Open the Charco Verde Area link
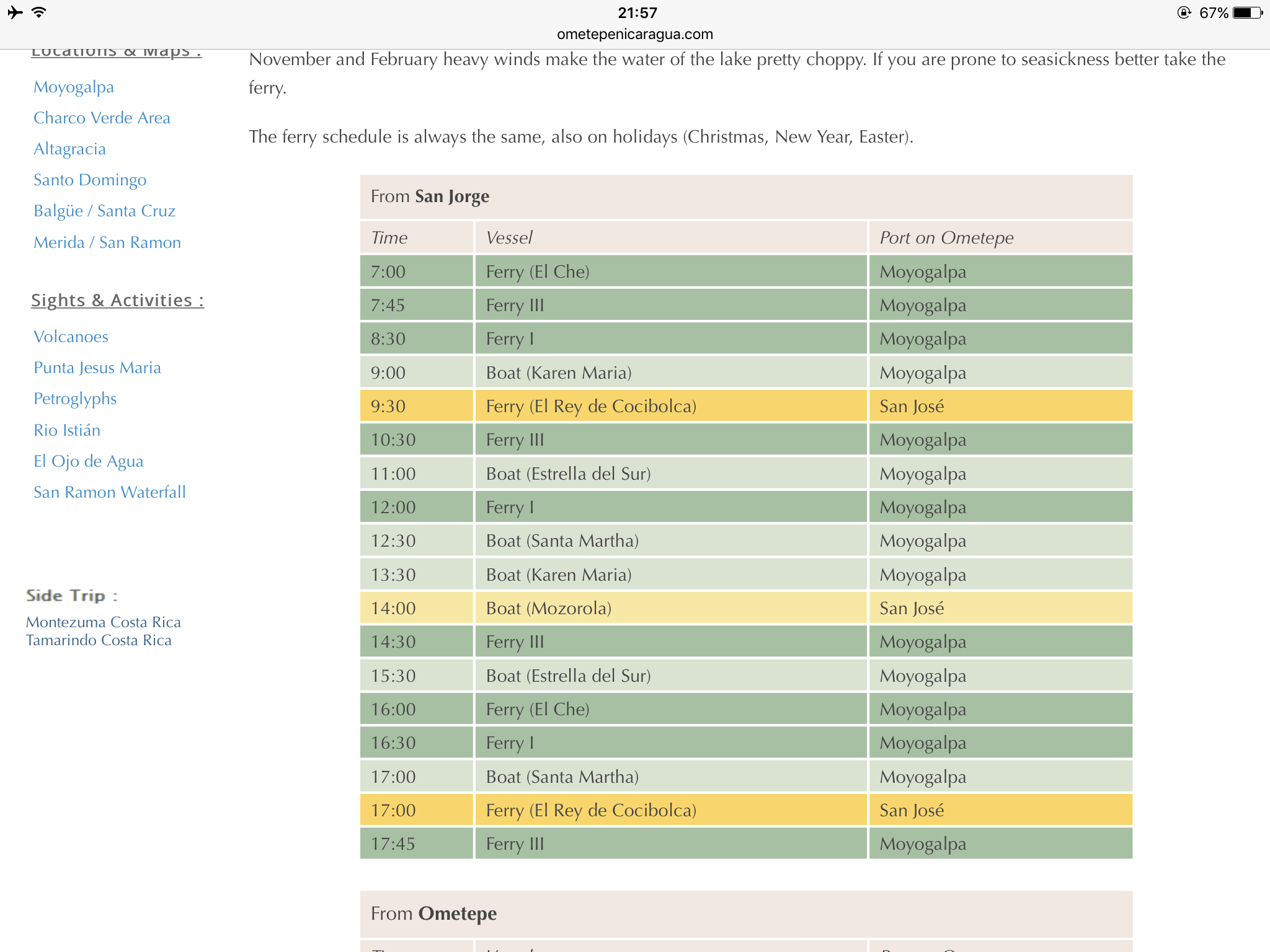 (x=102, y=118)
